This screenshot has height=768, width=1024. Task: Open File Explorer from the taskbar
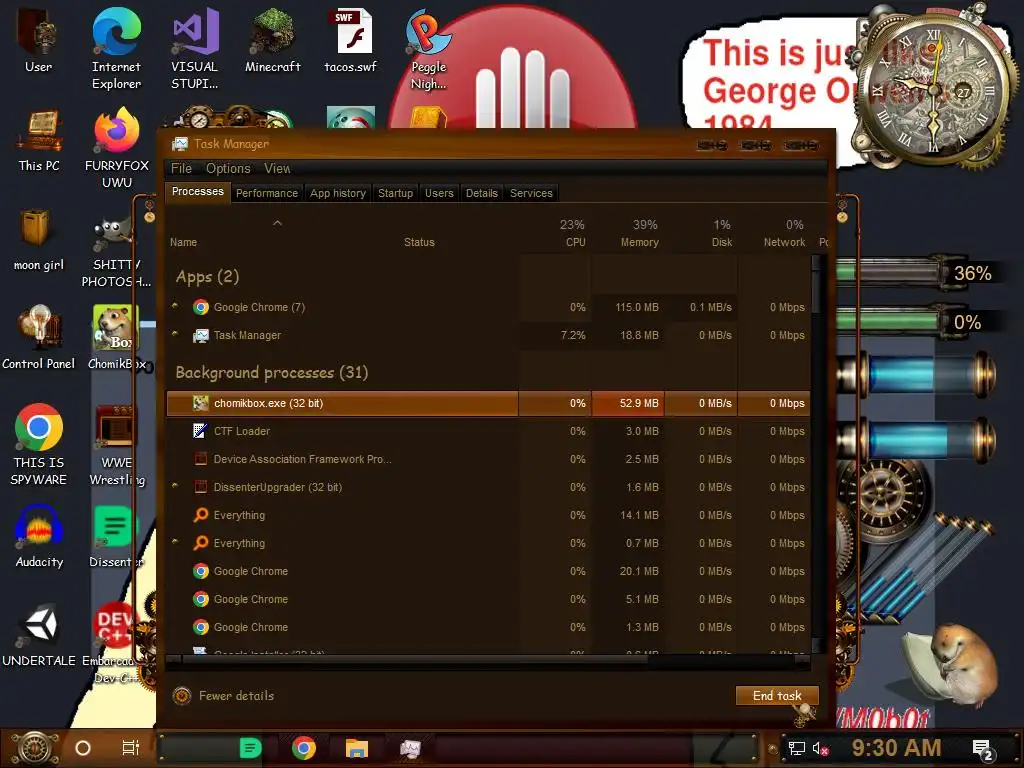pos(357,748)
